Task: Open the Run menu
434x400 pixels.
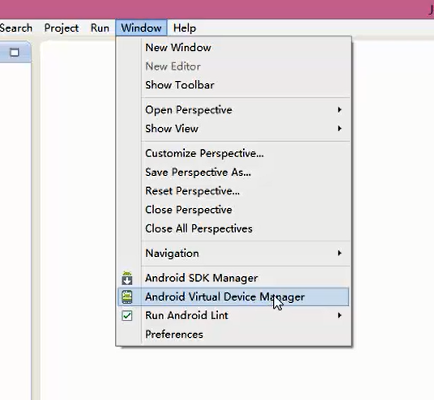Action: click(x=100, y=28)
